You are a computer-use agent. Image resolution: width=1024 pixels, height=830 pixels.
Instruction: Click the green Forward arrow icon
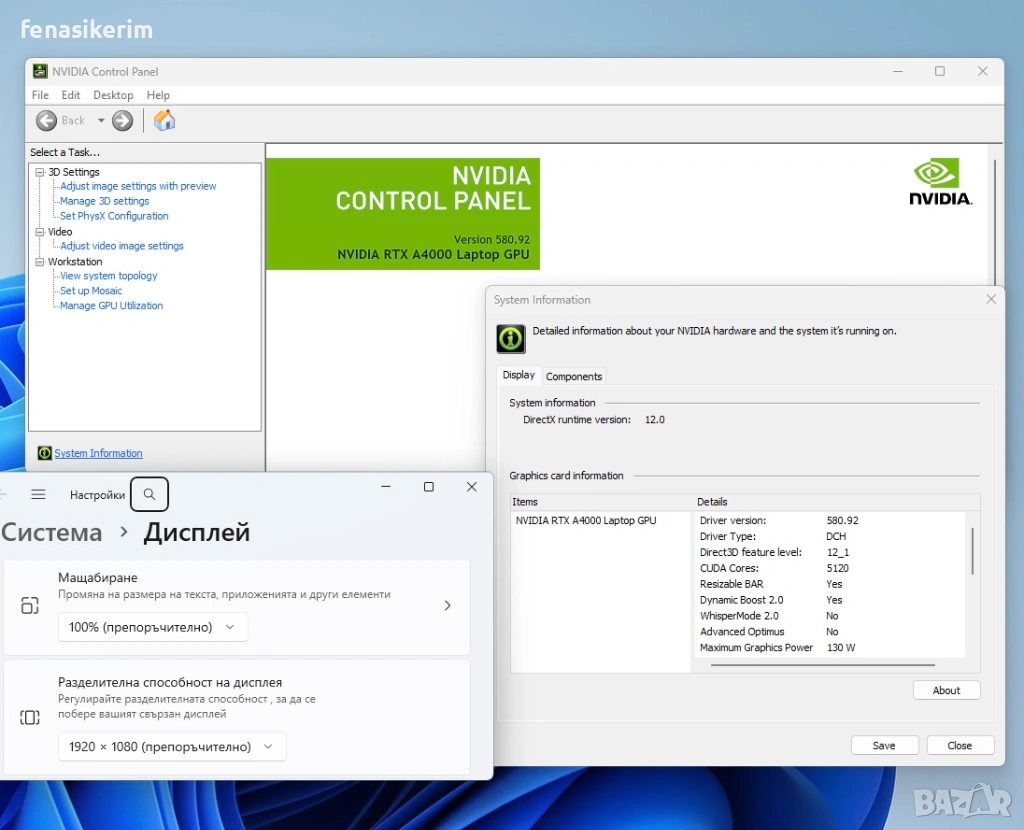[123, 121]
